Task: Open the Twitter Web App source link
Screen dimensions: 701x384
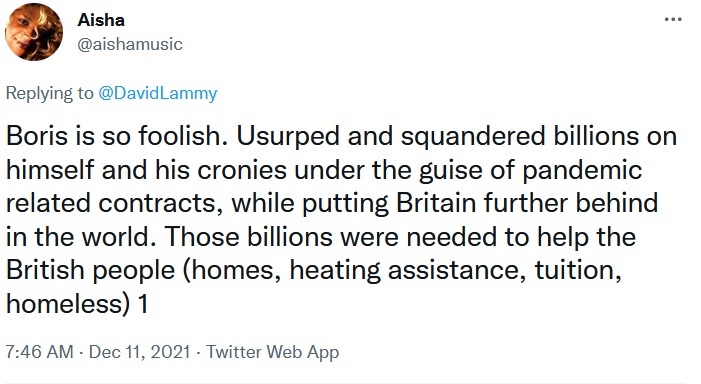Action: click(273, 352)
